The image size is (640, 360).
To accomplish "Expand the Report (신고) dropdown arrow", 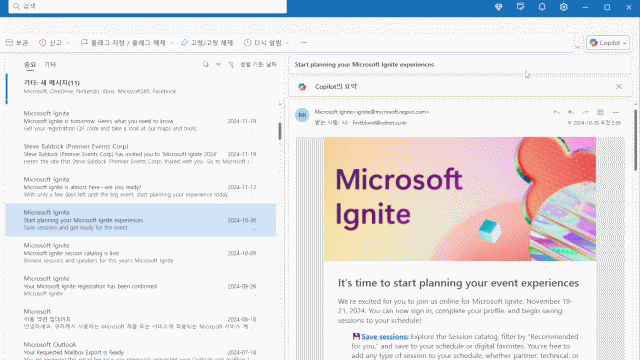I will pyautogui.click(x=68, y=43).
